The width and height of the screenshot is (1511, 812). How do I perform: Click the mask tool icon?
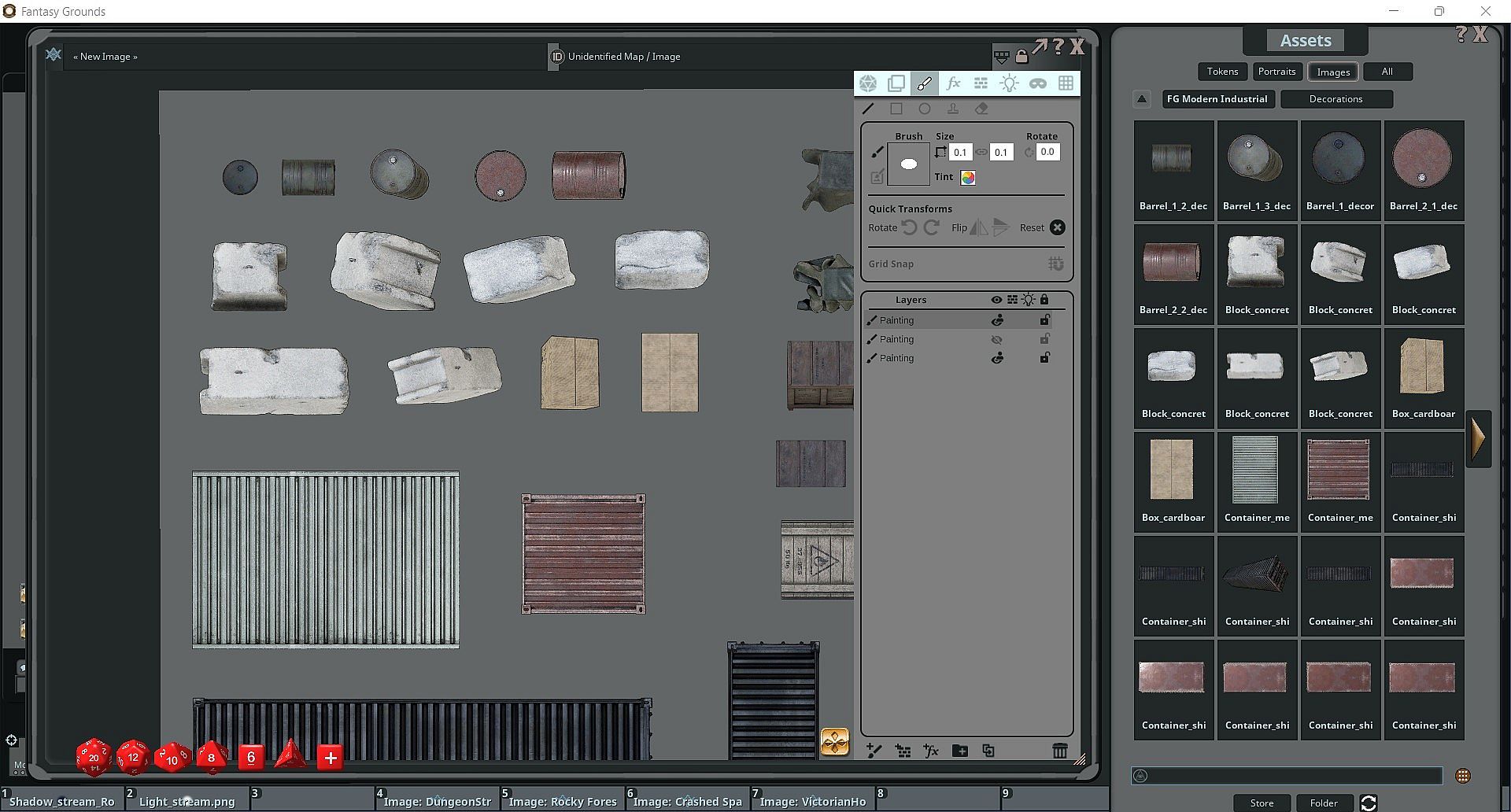1038,83
